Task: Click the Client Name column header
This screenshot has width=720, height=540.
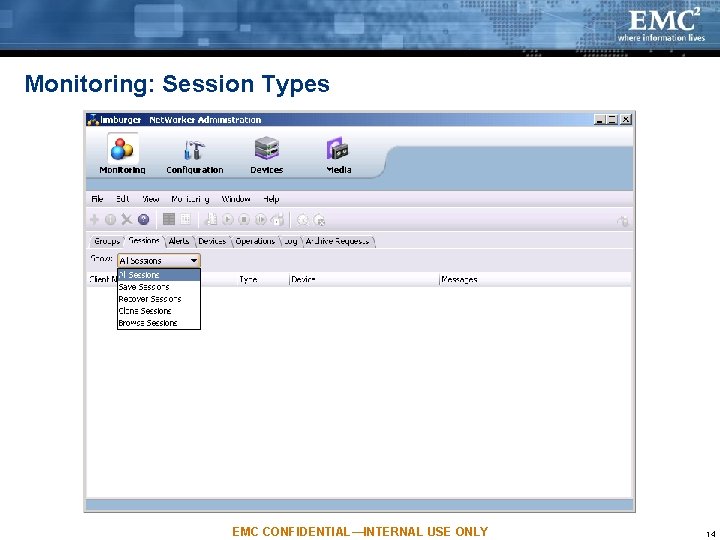Action: click(103, 280)
